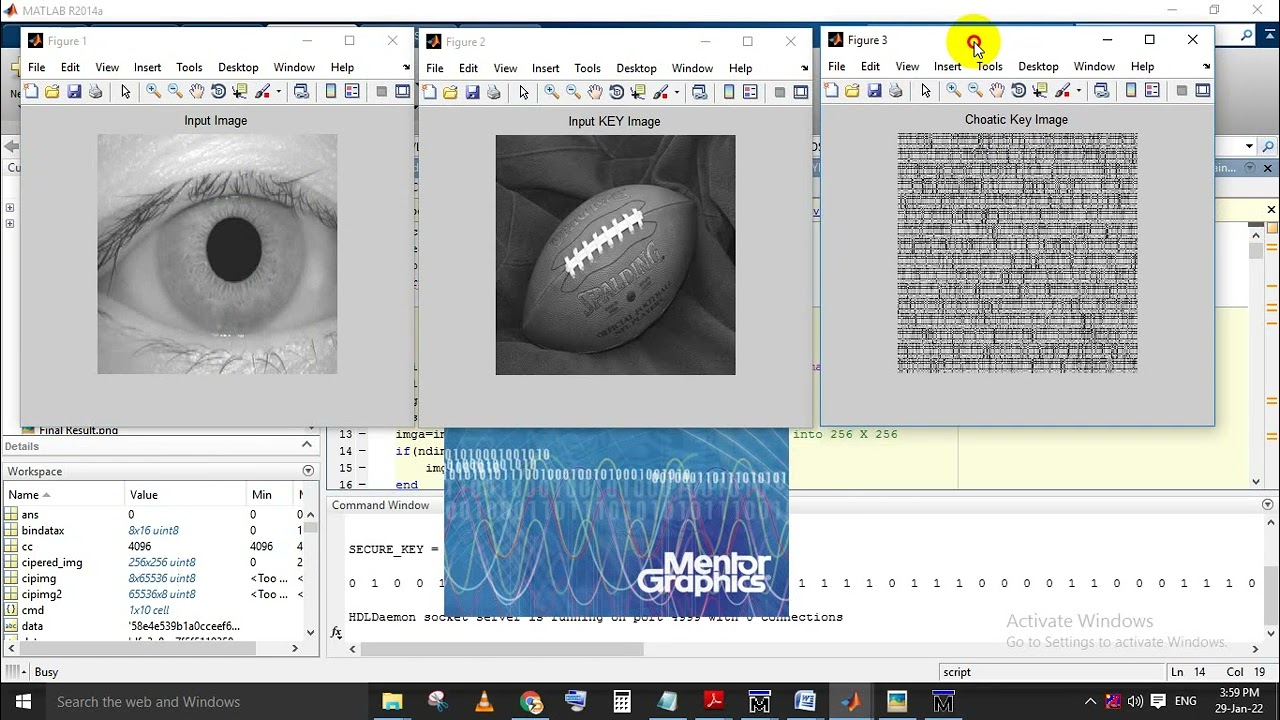The height and width of the screenshot is (720, 1280).
Task: Insert Legend in Figure 3
Action: [1152, 90]
